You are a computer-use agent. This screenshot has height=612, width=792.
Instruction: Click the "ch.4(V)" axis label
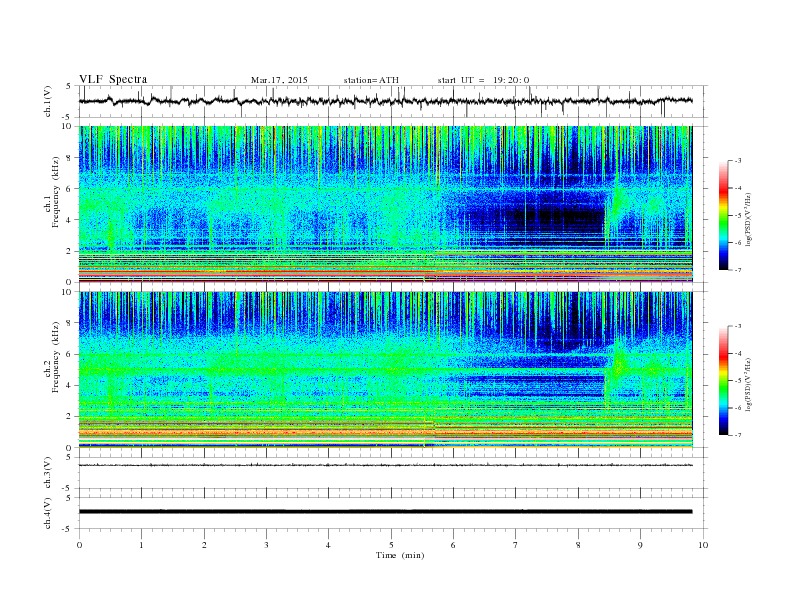coord(48,514)
